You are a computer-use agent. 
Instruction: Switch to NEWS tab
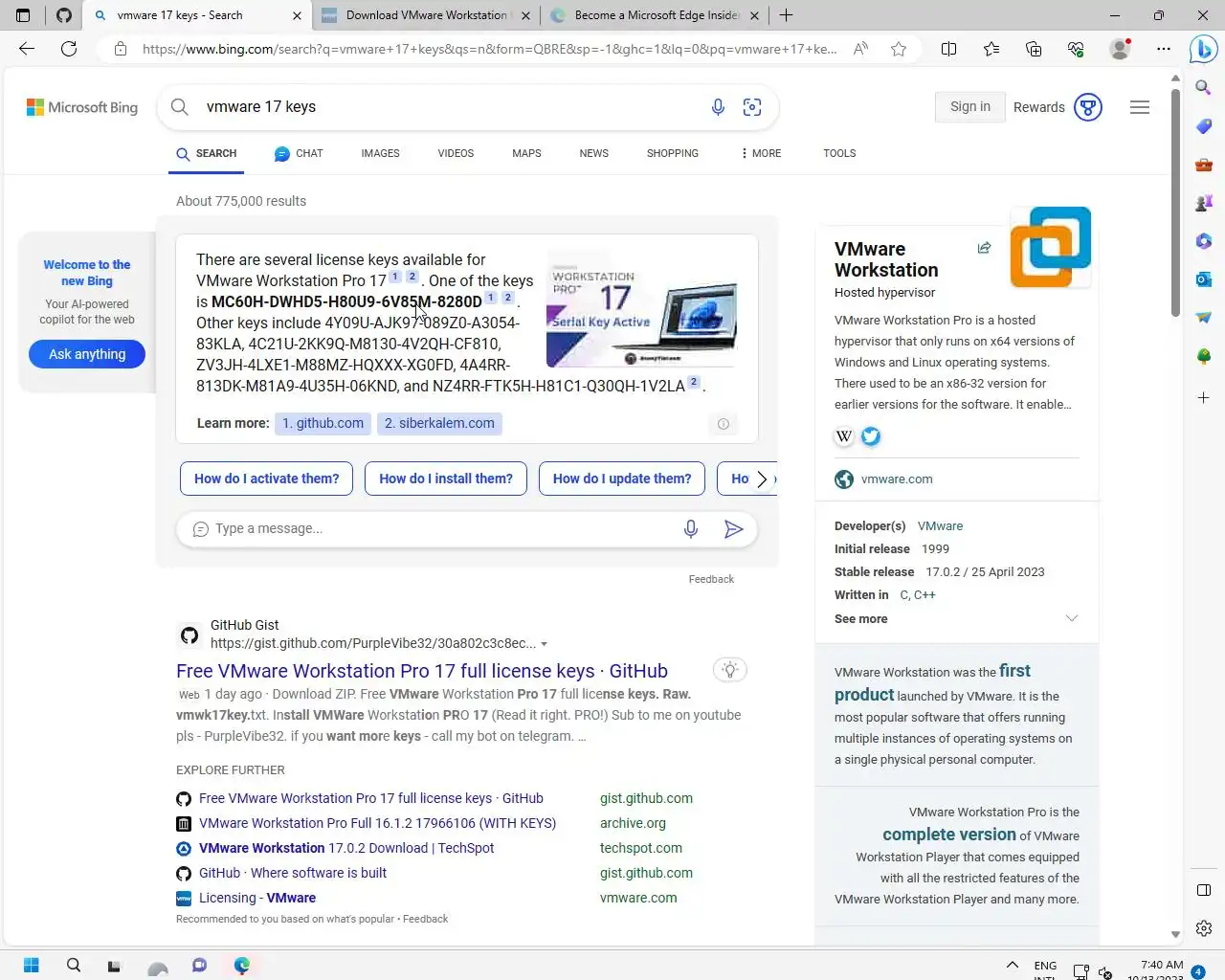click(x=593, y=153)
